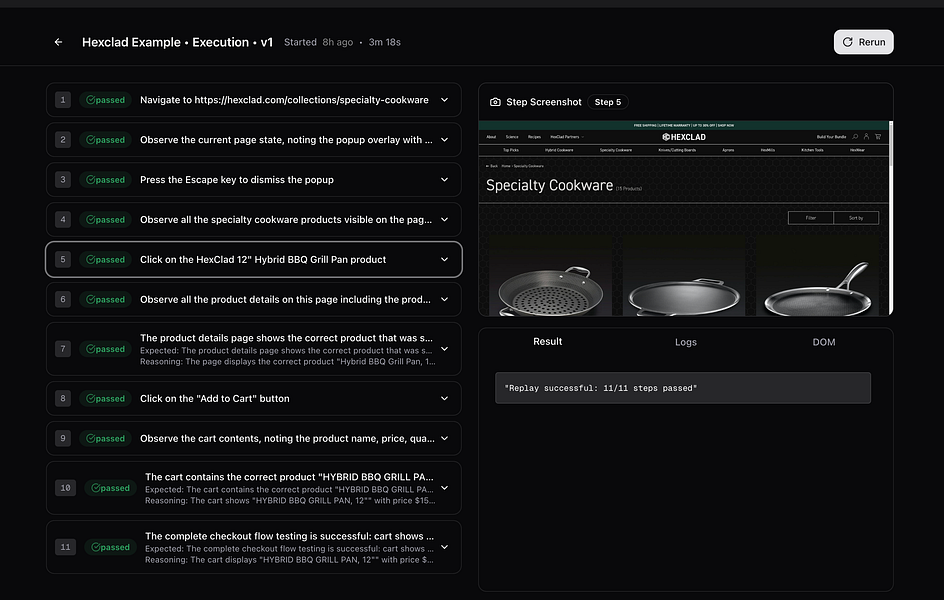Expand step 6 product details chevron

pos(444,299)
